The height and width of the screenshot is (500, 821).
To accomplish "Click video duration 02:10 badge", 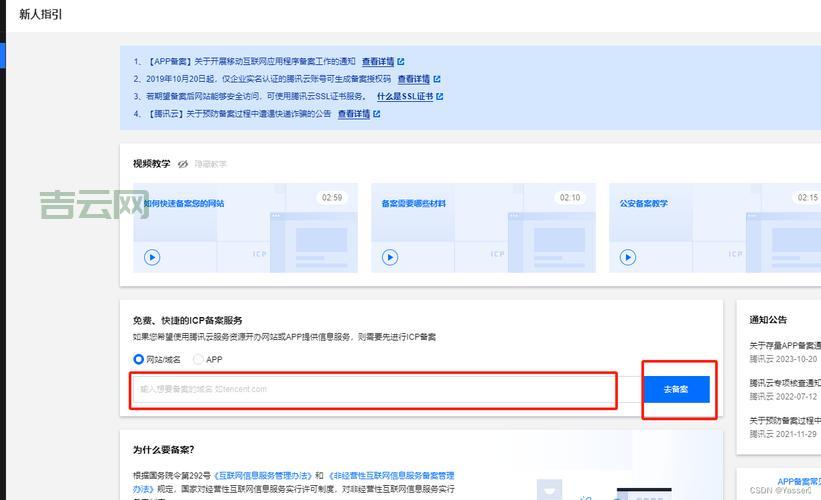I will click(570, 197).
